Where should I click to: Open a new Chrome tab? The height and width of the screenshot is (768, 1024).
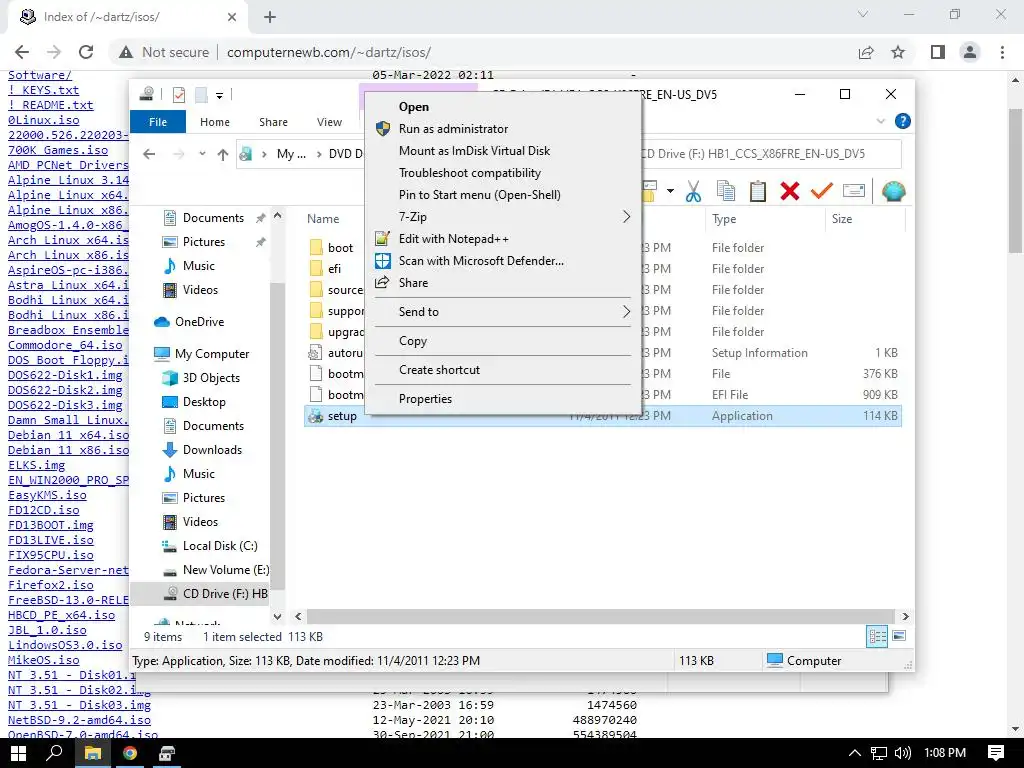pyautogui.click(x=270, y=17)
